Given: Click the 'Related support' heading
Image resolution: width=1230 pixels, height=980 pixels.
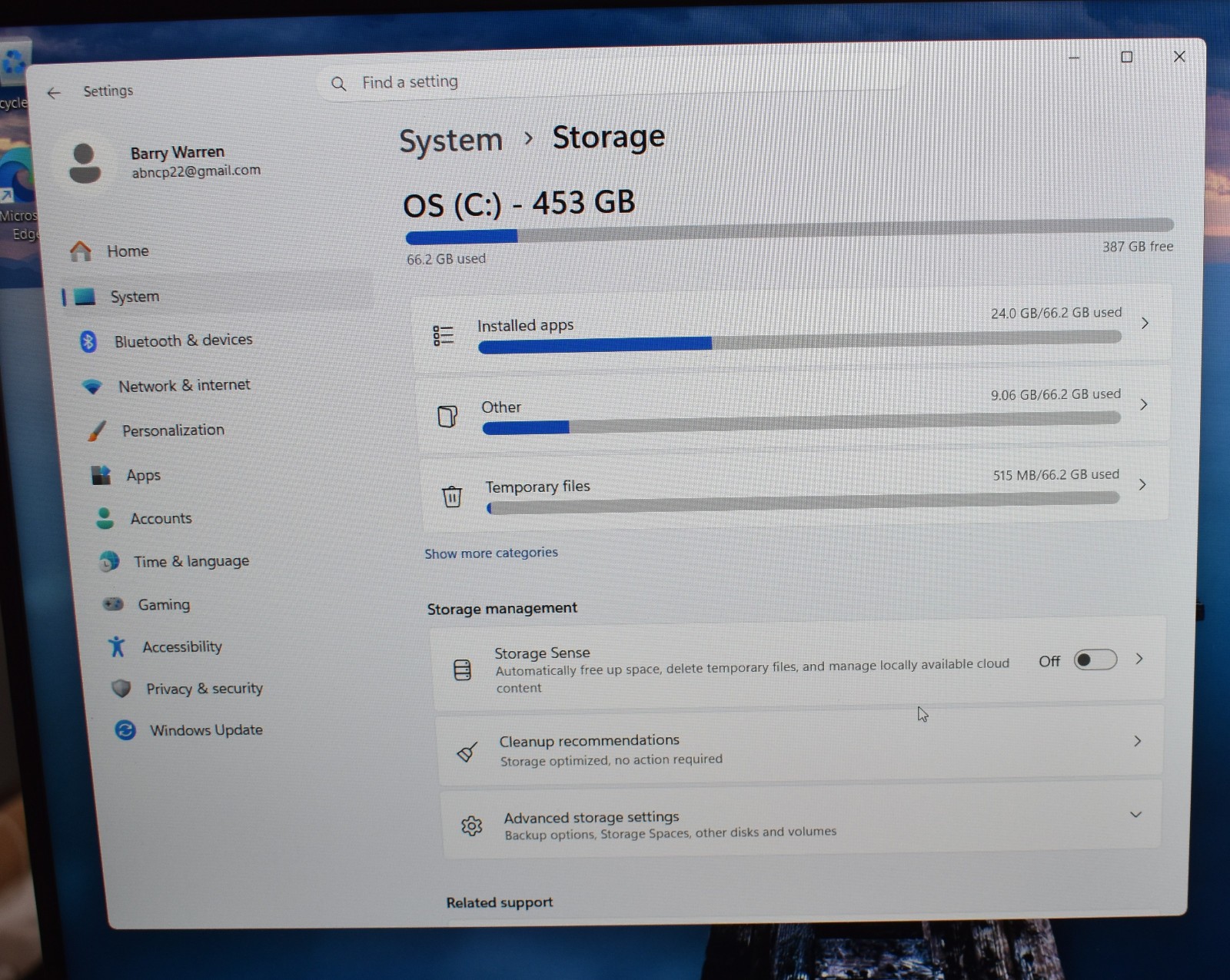Looking at the screenshot, I should tap(500, 903).
